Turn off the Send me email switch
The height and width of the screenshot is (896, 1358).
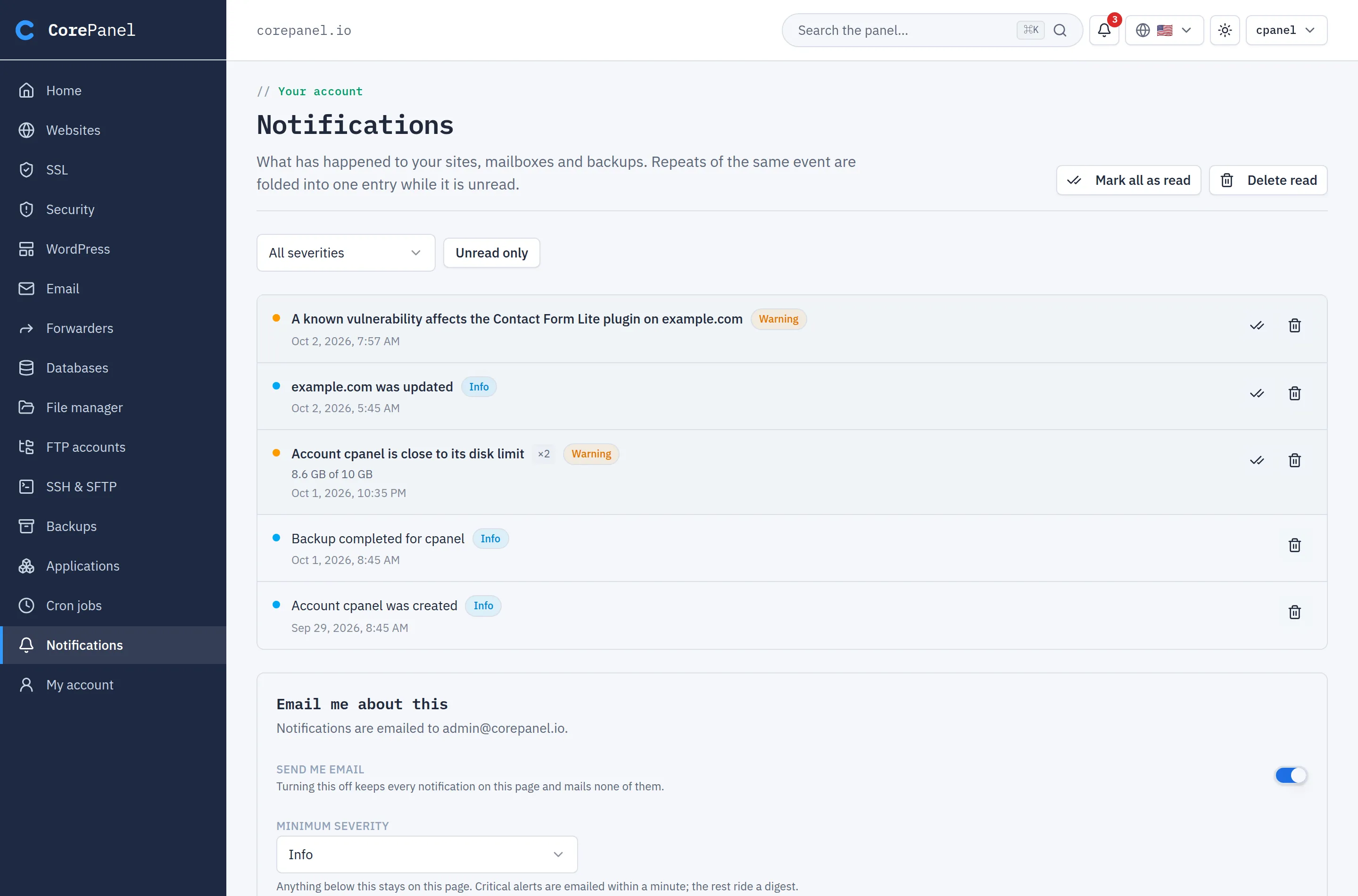(1291, 775)
